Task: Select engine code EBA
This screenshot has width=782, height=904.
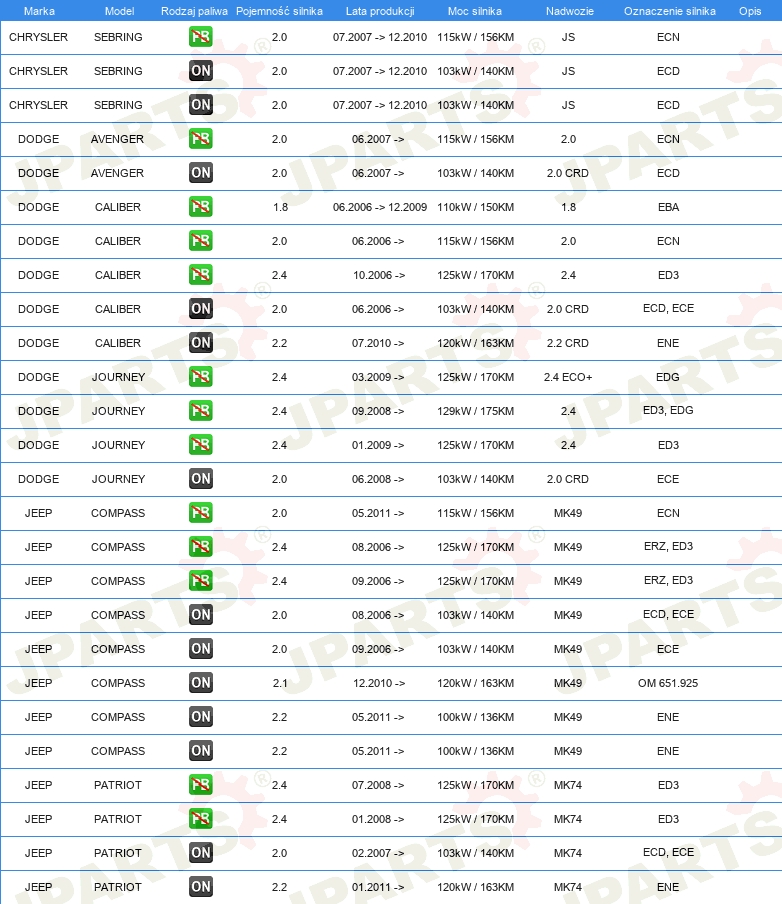Action: coord(668,207)
